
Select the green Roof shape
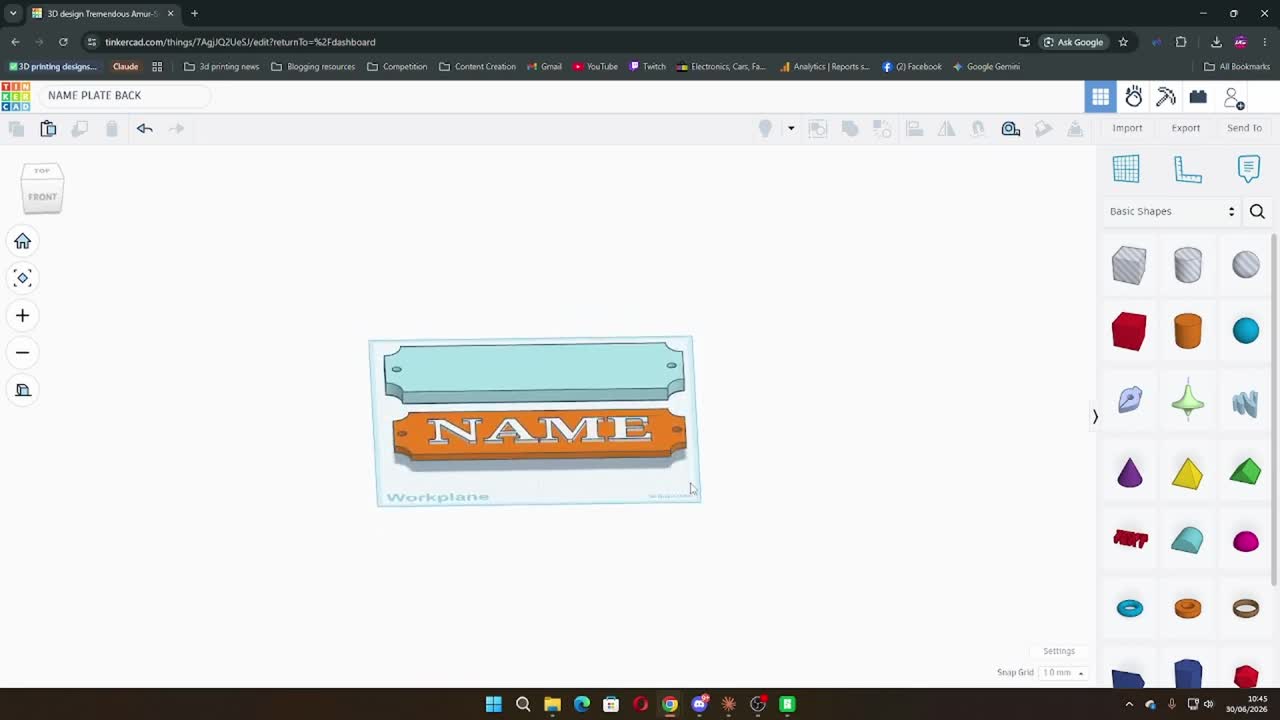1245,472
